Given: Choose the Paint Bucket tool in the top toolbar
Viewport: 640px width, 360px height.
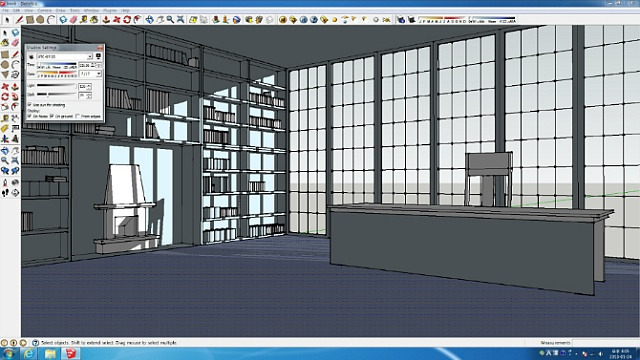Looking at the screenshot, I should [x=94, y=19].
